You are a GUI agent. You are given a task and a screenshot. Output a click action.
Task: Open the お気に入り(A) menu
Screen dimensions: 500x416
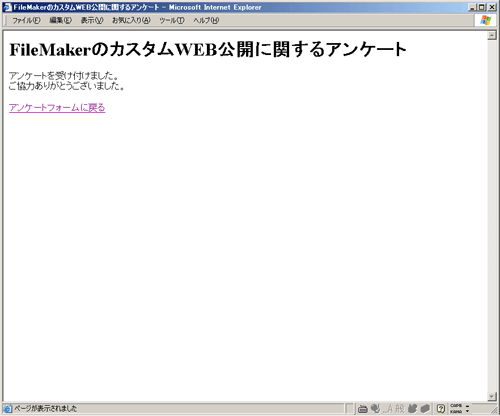(x=131, y=20)
